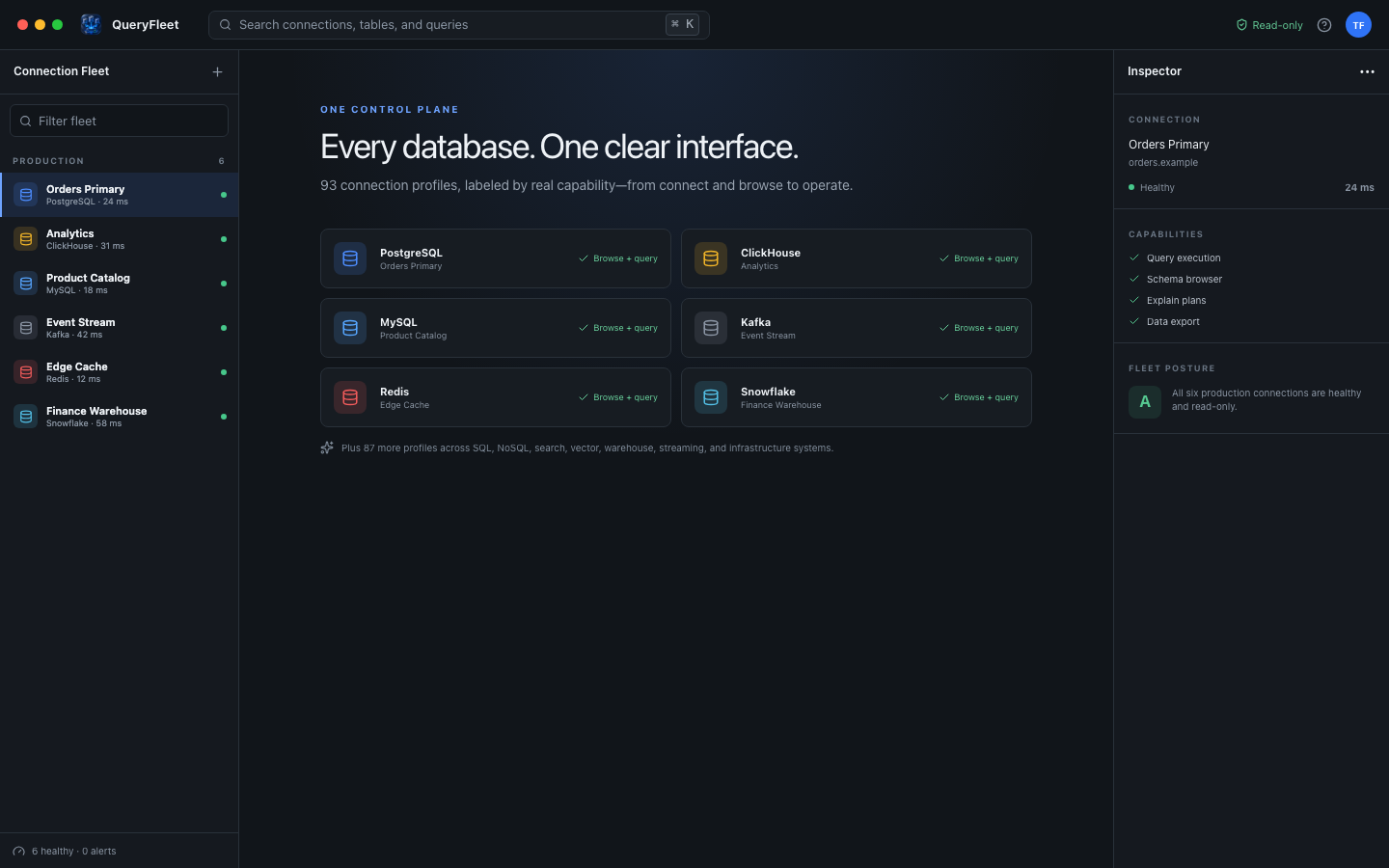Viewport: 1389px width, 868px height.
Task: Click the QueryFleet app logo
Action: coord(91,24)
